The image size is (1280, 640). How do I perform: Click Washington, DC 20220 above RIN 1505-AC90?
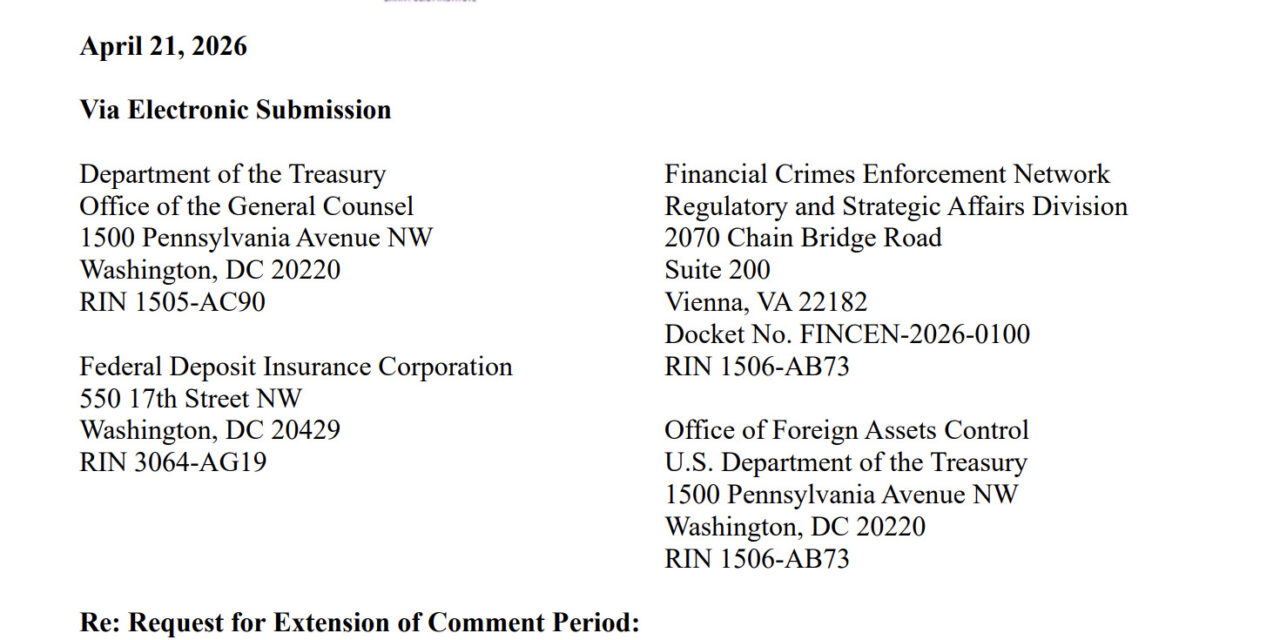click(210, 270)
